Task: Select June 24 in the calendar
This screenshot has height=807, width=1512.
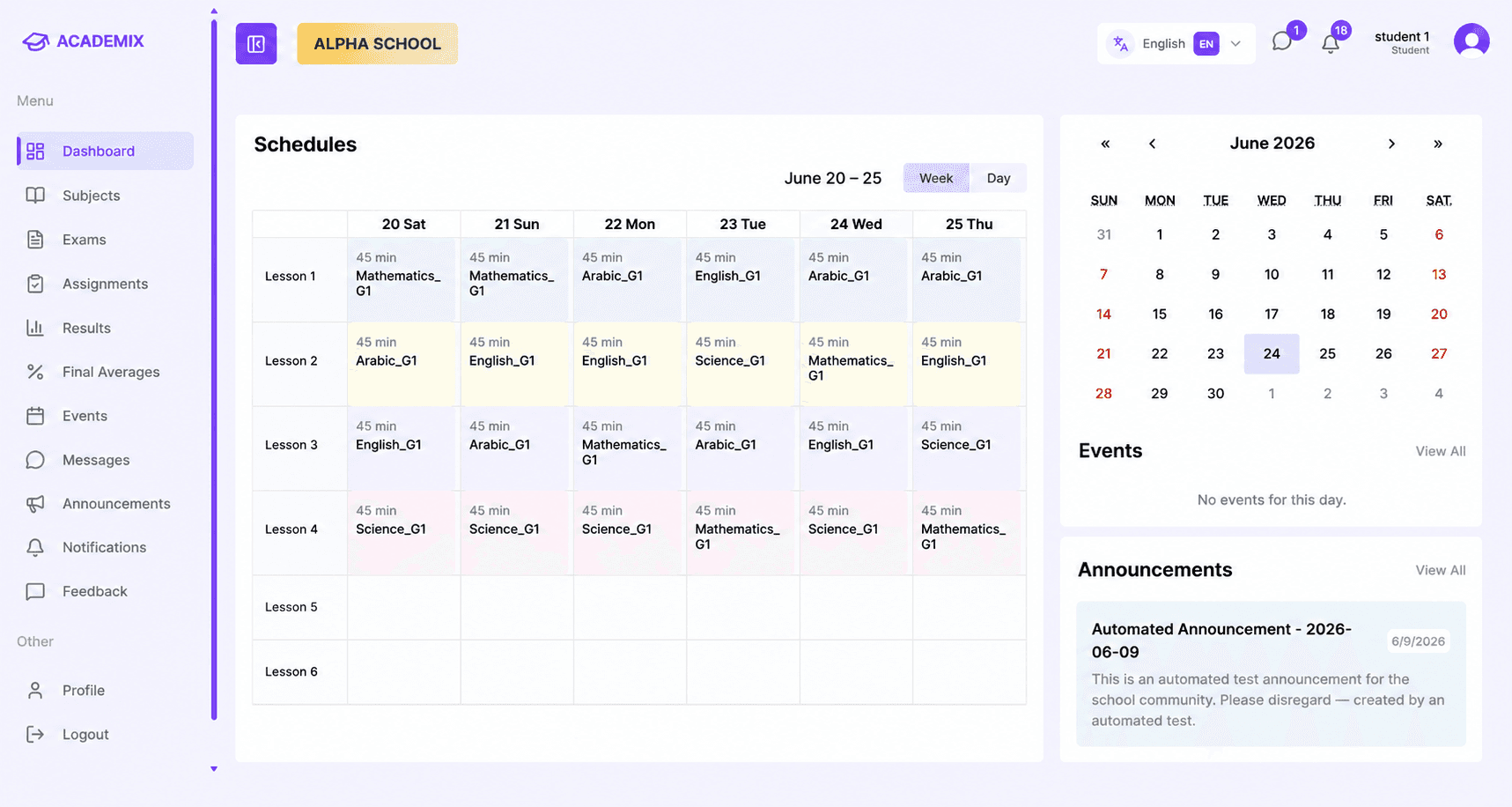Action: click(1272, 353)
